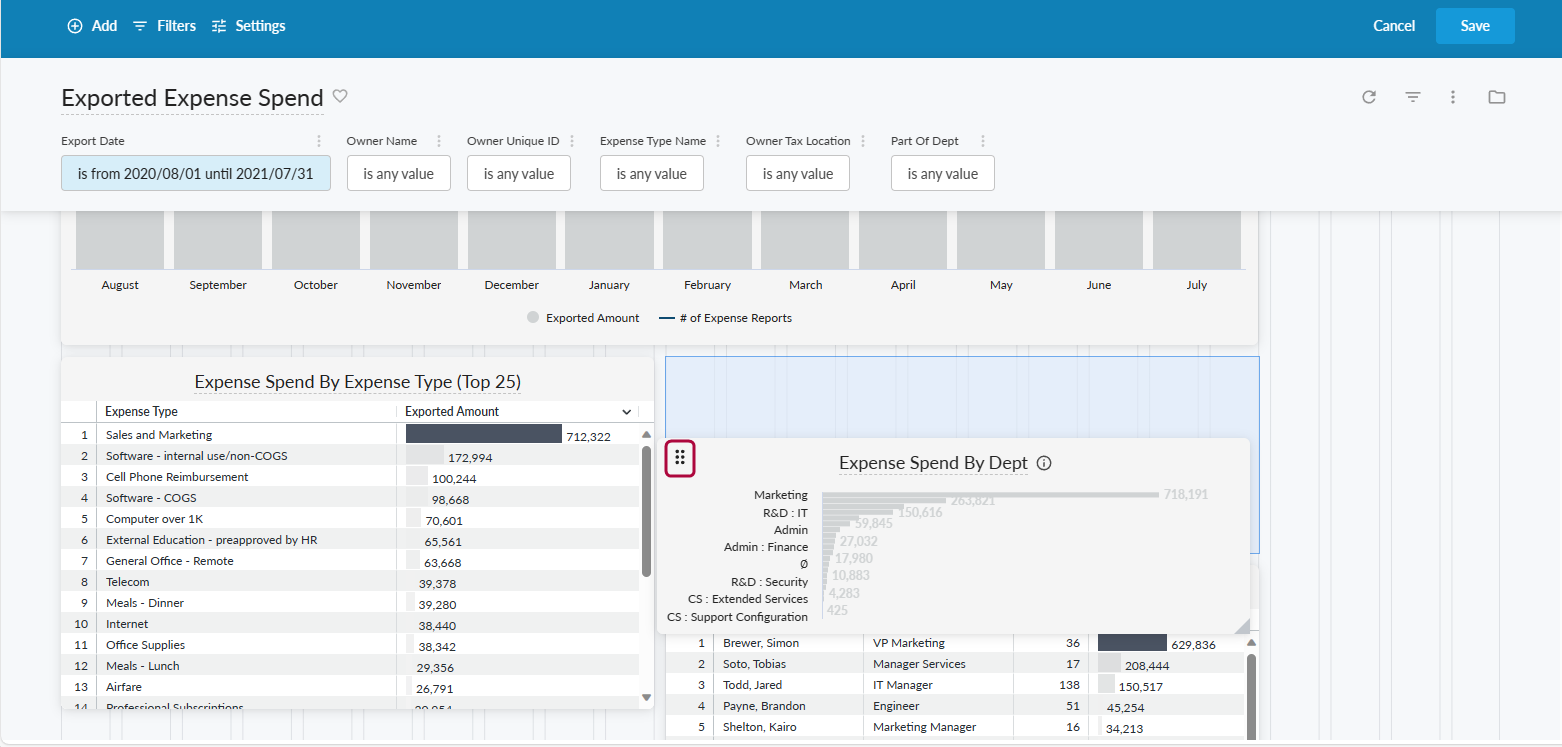Open dashboard Settings via the sliders icon
The width and height of the screenshot is (1562, 747).
tap(248, 25)
